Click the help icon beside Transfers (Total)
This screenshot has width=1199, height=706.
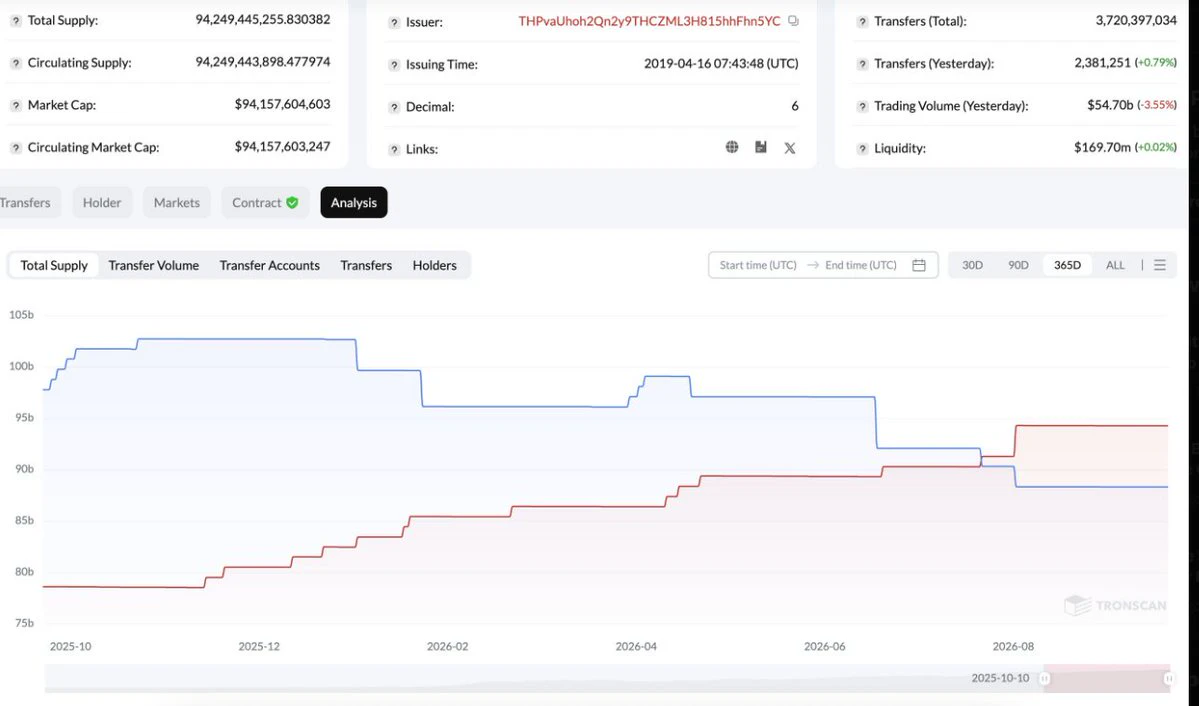tap(862, 22)
